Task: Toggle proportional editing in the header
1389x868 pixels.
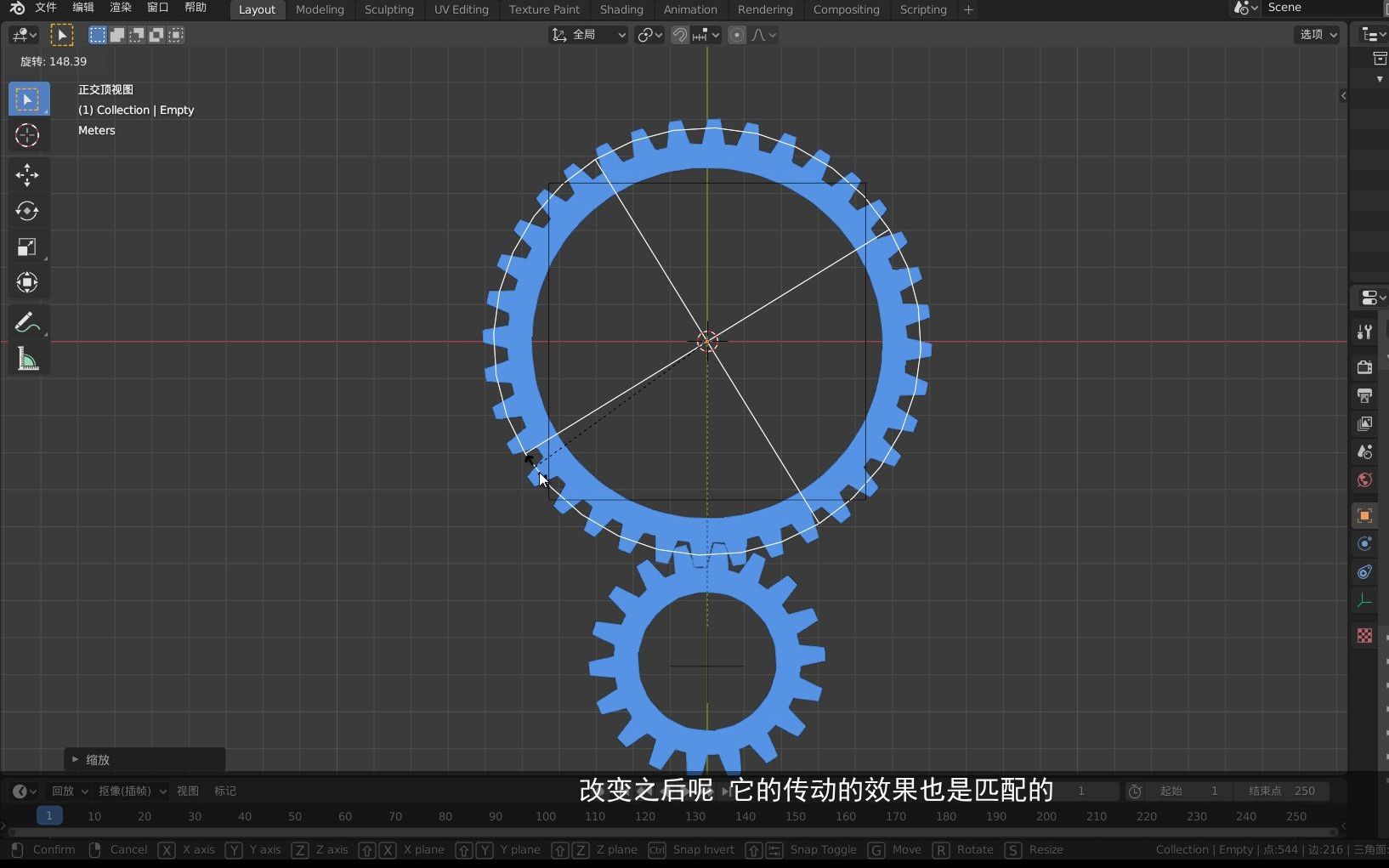Action: point(736,35)
